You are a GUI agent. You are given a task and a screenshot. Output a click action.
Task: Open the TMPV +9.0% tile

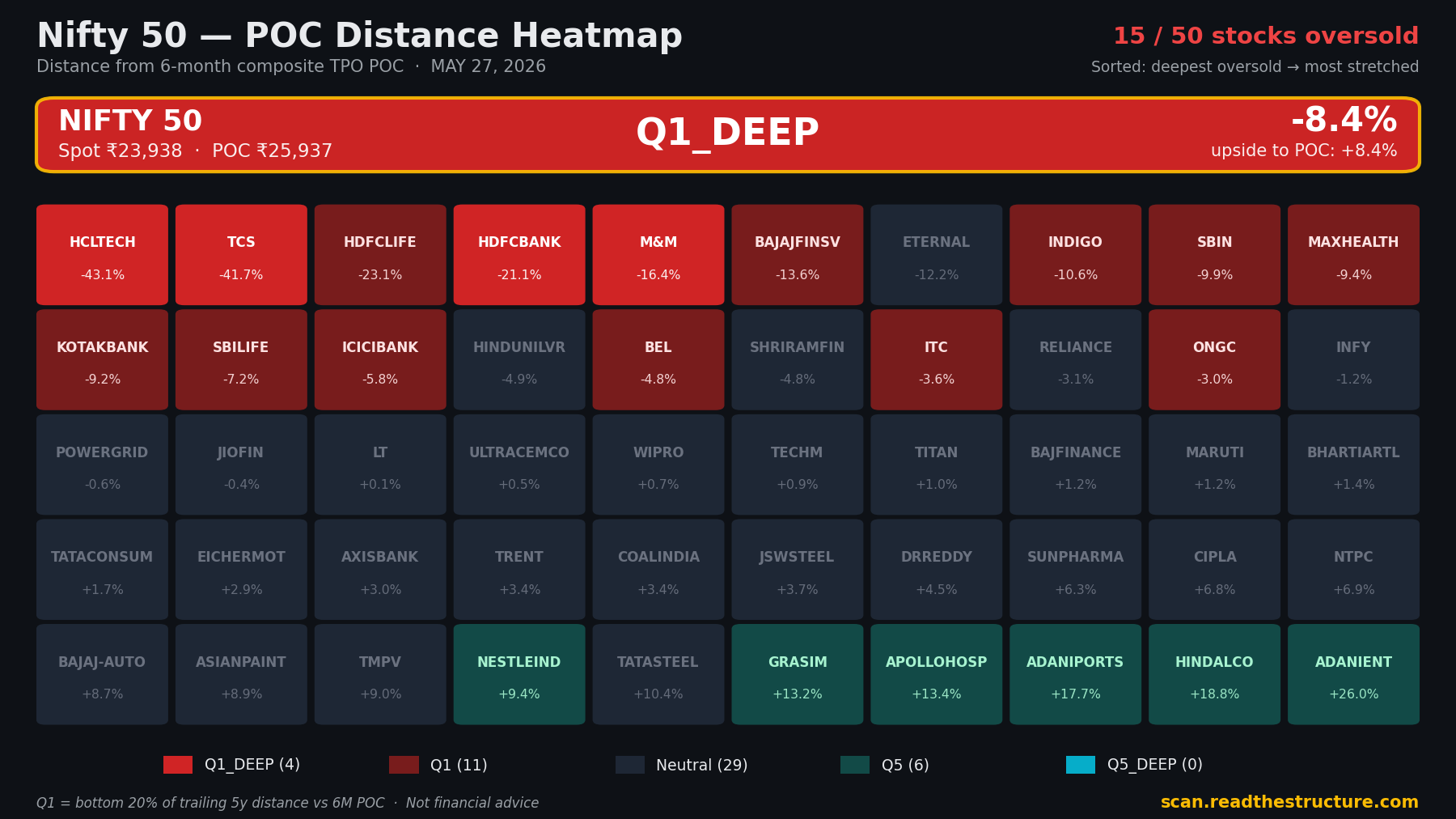380,674
